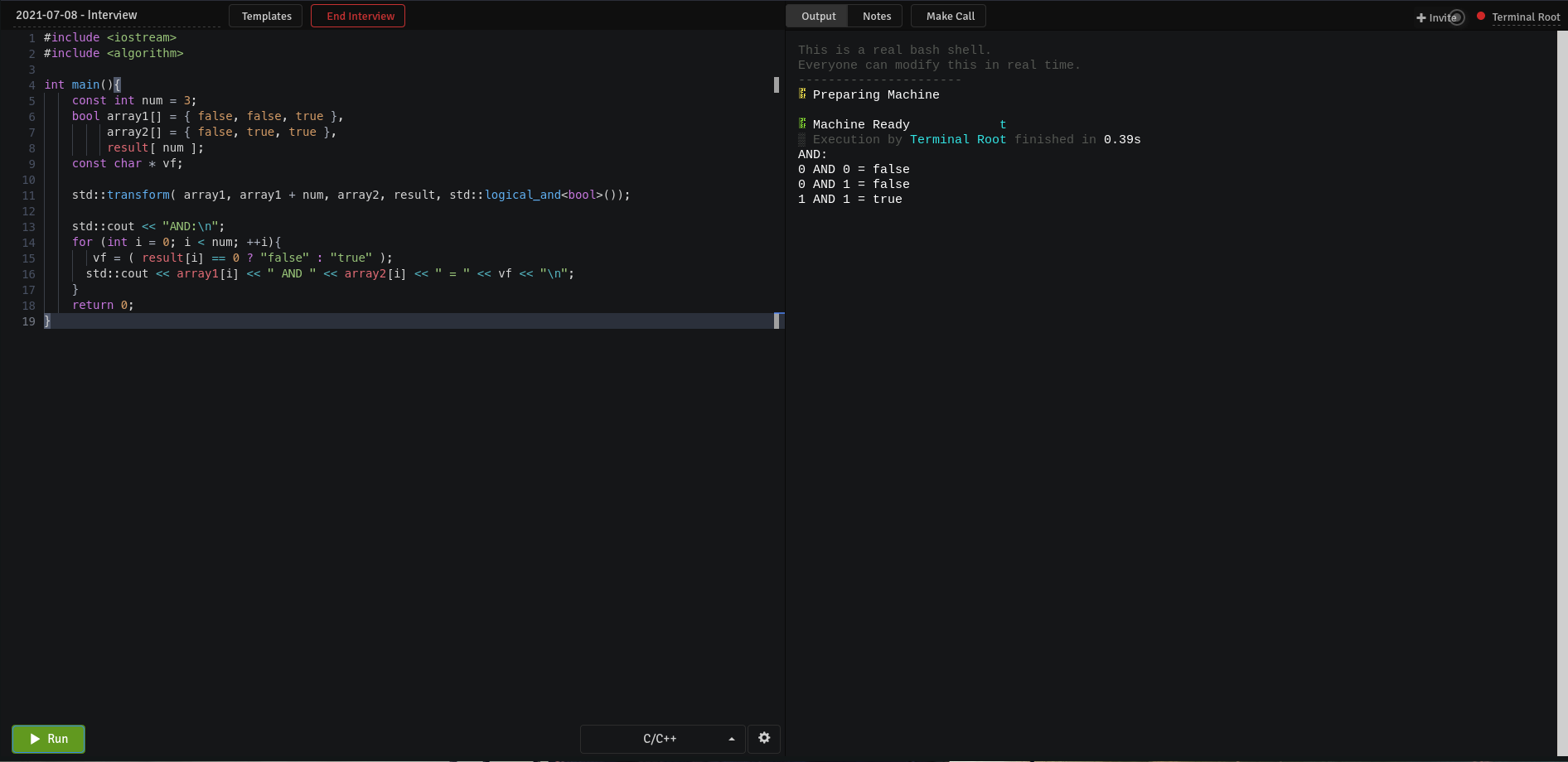Click line number 10 in the gutter
The image size is (1568, 762).
pos(29,180)
